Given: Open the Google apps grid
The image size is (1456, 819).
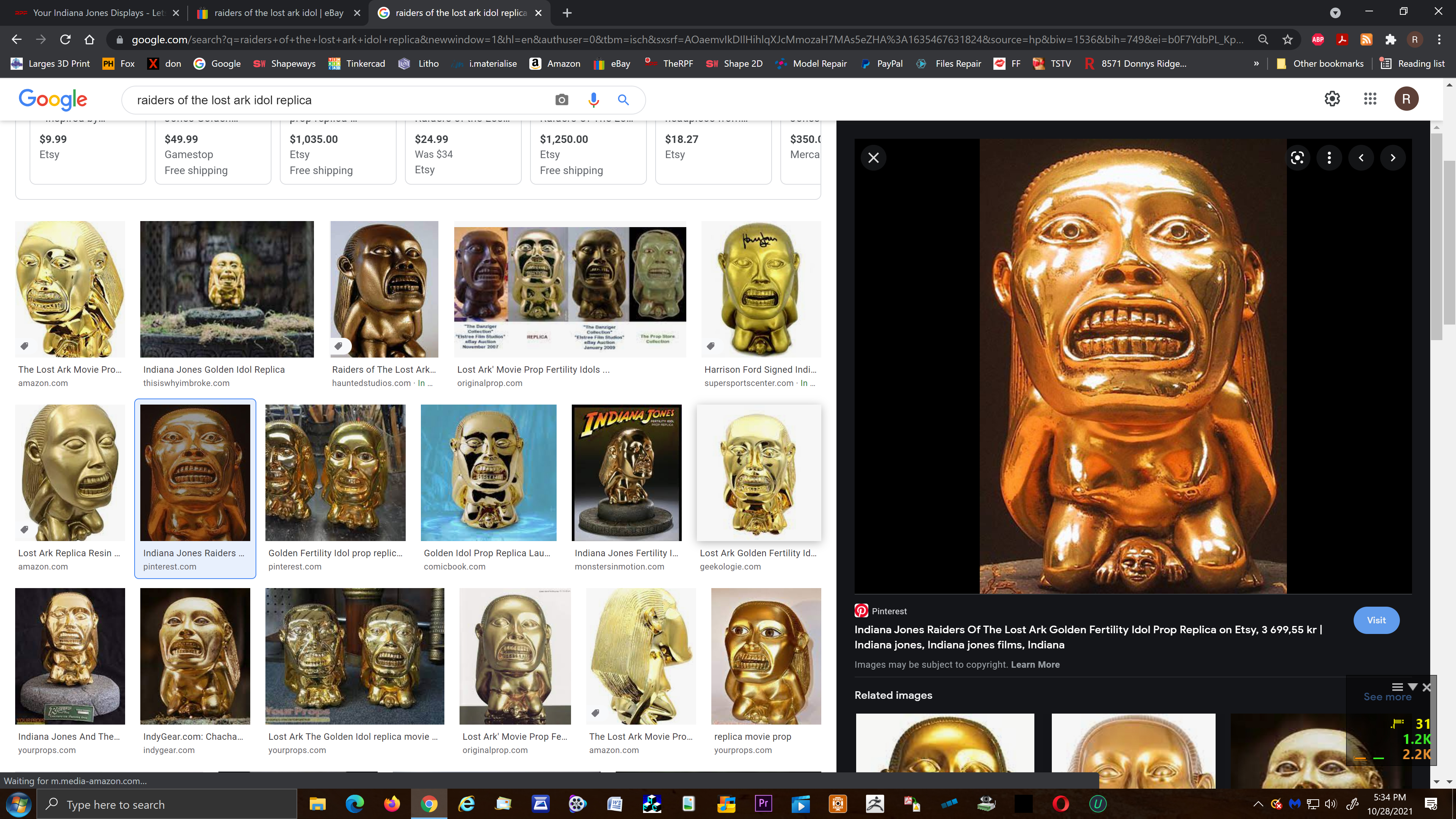Looking at the screenshot, I should (1370, 99).
